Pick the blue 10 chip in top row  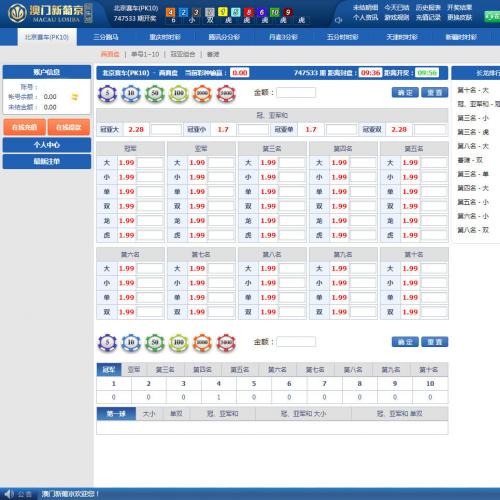click(131, 94)
